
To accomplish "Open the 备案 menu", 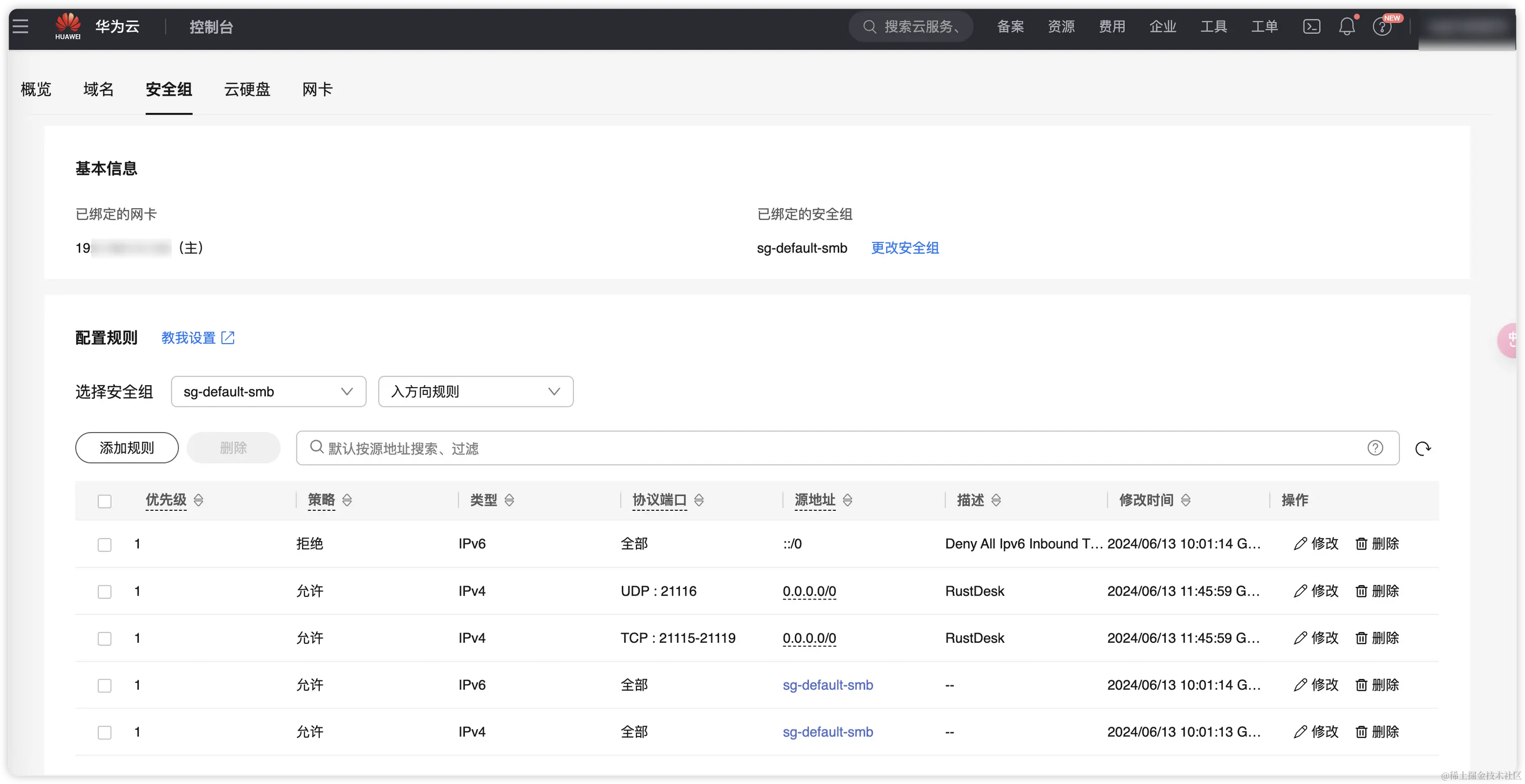I will pyautogui.click(x=1010, y=27).
